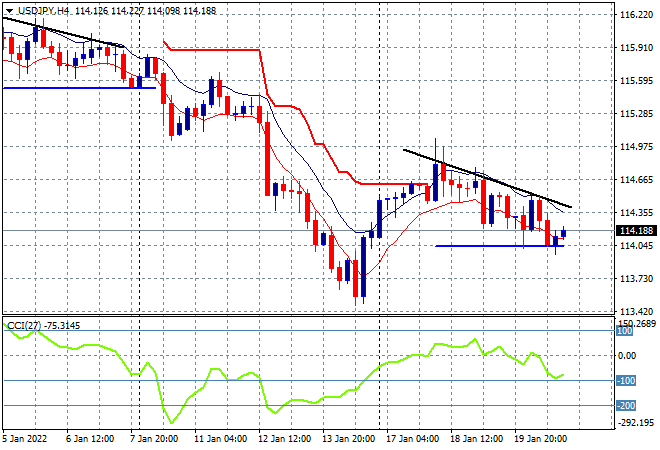Click the 115.595 price axis label
The width and height of the screenshot is (660, 450).
[636, 80]
